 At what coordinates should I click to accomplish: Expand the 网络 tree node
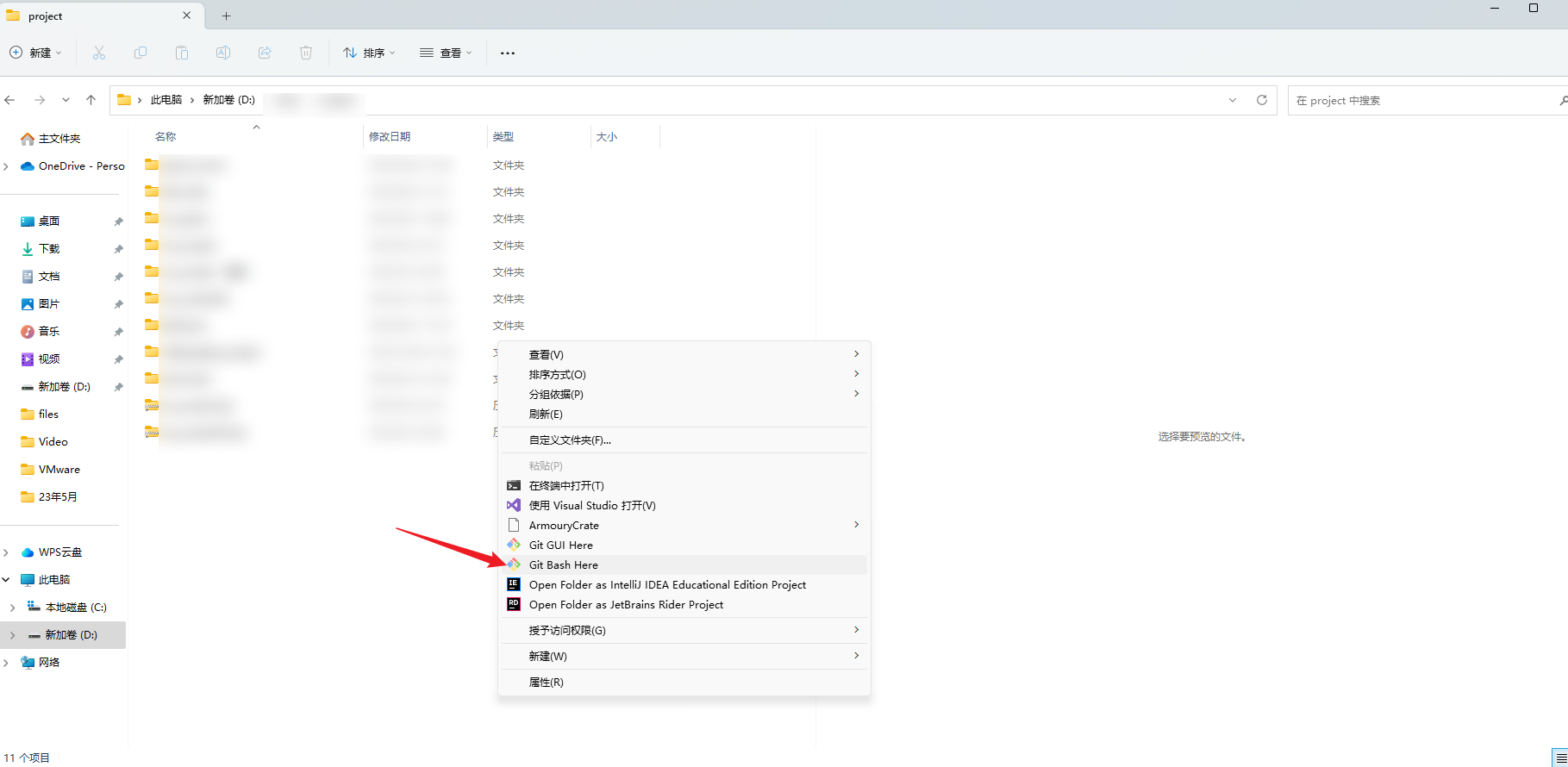7,663
